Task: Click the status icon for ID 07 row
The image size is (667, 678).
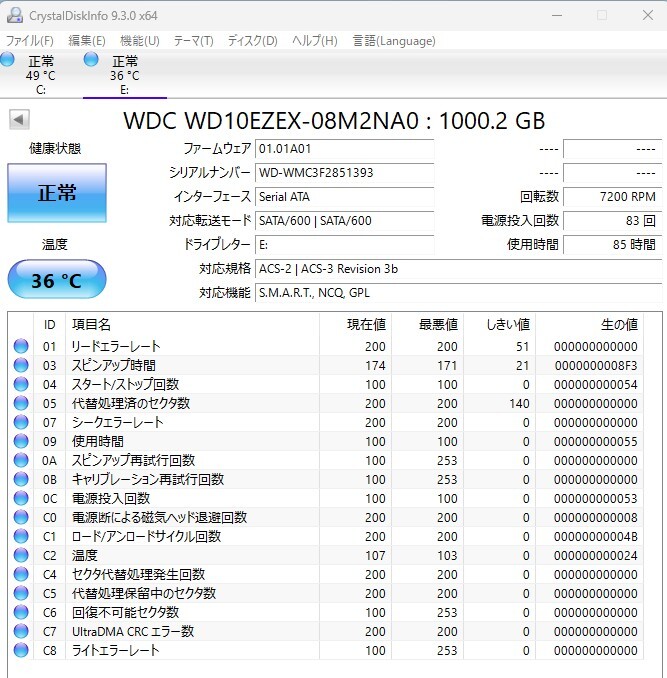Action: tap(21, 422)
